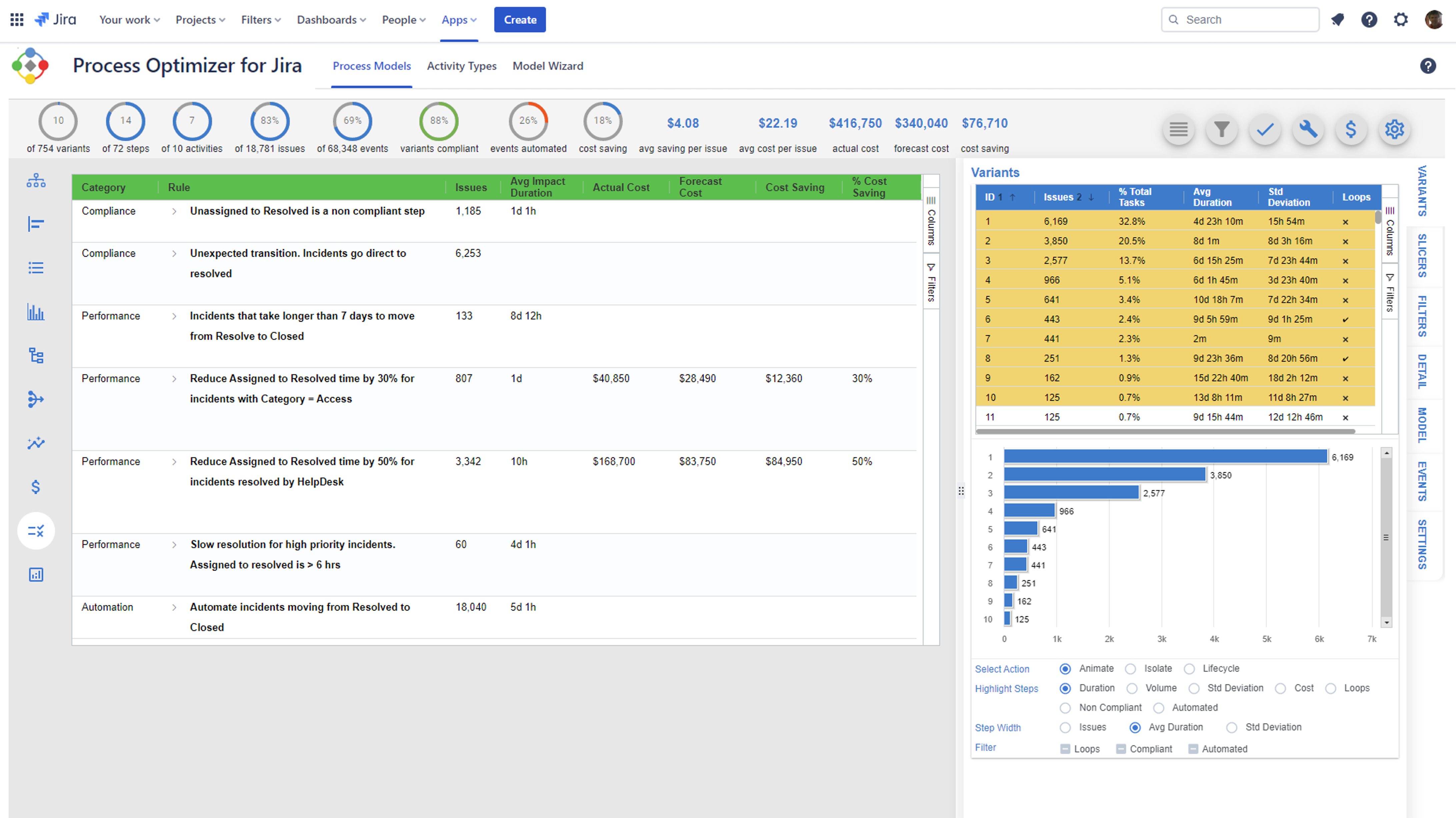1456x818 pixels.
Task: Highlight Non Compliant steps
Action: pos(1066,708)
